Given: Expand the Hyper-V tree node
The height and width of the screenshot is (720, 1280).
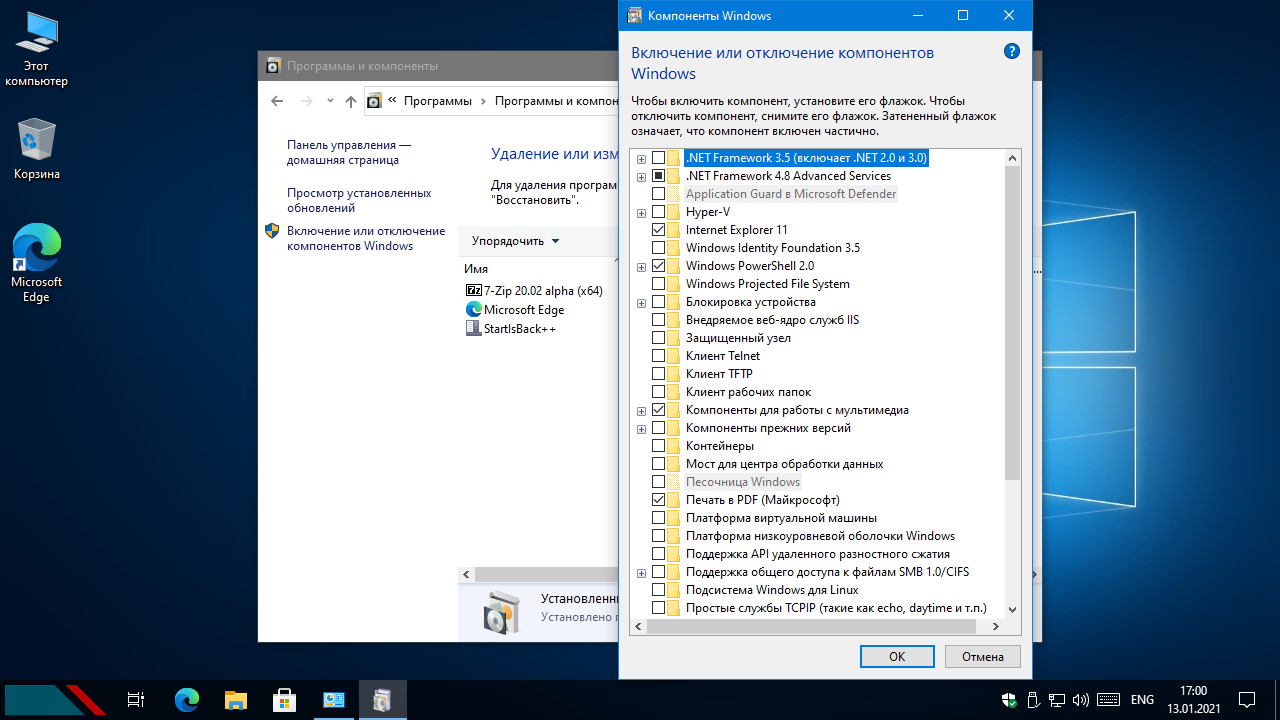Looking at the screenshot, I should click(x=641, y=212).
